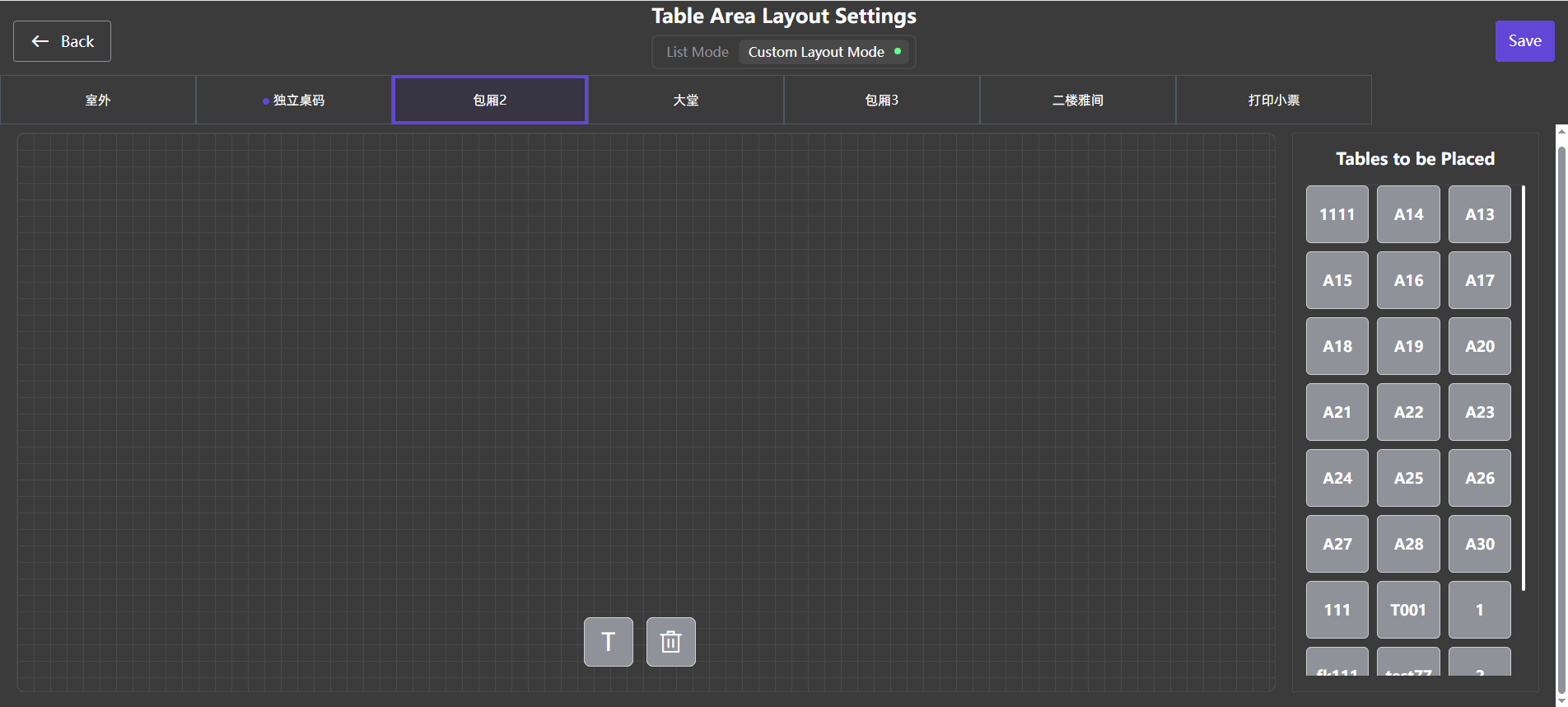This screenshot has height=707, width=1568.
Task: Switch to List Mode
Action: pos(697,52)
